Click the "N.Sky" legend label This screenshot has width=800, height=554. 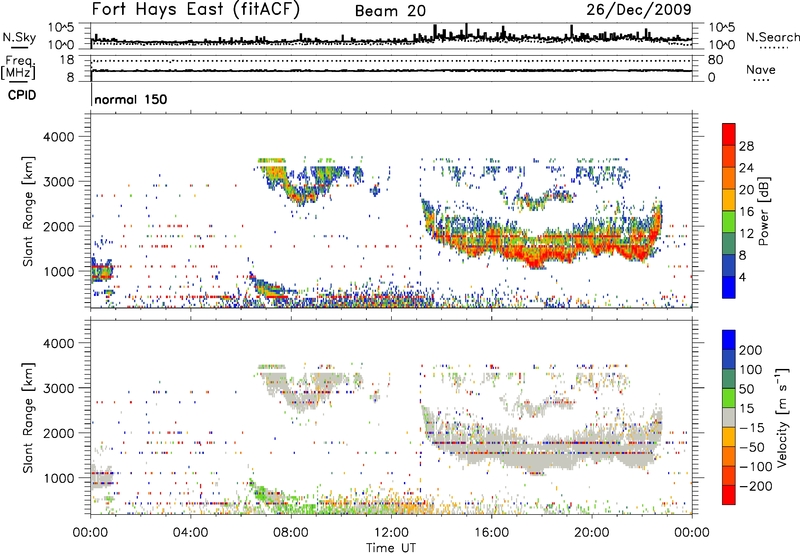19,37
